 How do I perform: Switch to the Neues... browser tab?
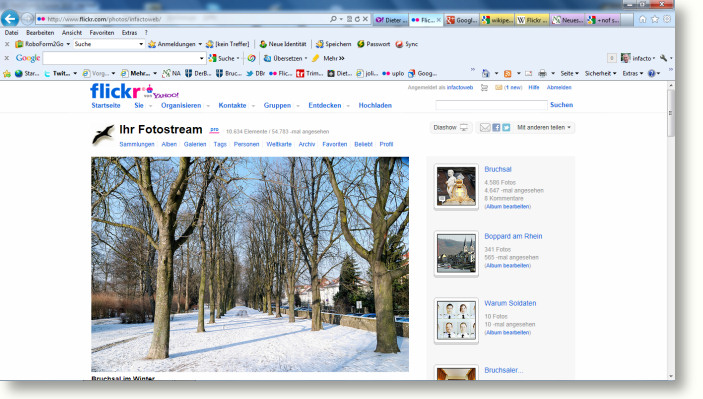567,20
